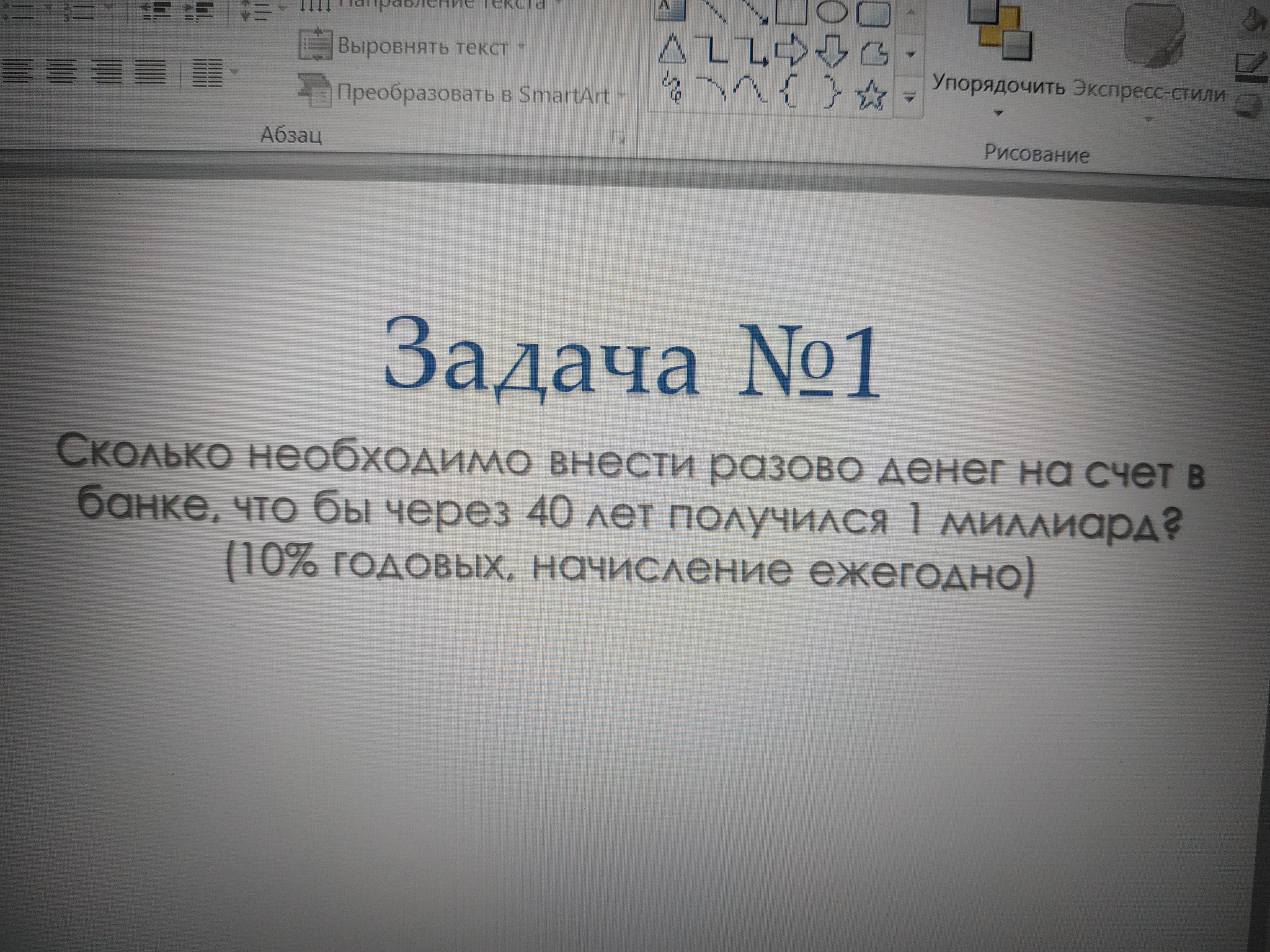Align text left in paragraph group
Viewport: 1270px width, 952px height.
pos(16,73)
